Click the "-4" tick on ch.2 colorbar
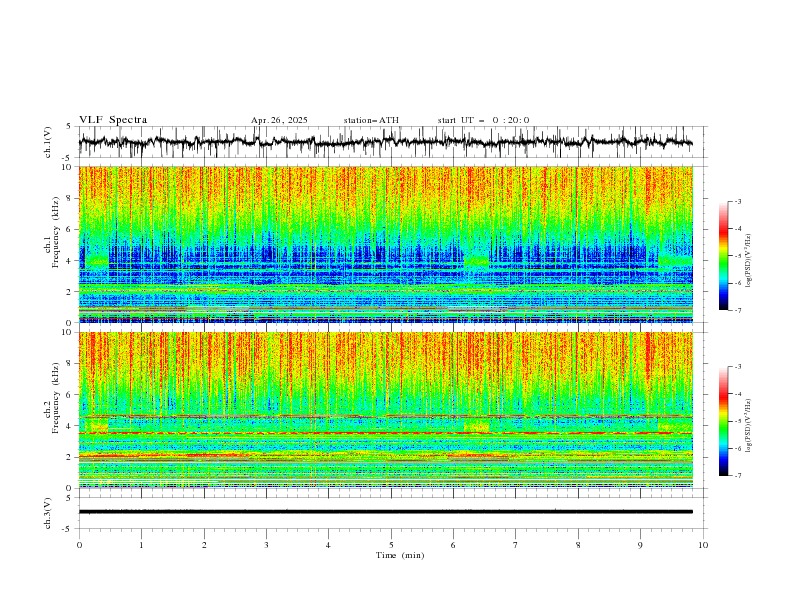 pos(737,394)
